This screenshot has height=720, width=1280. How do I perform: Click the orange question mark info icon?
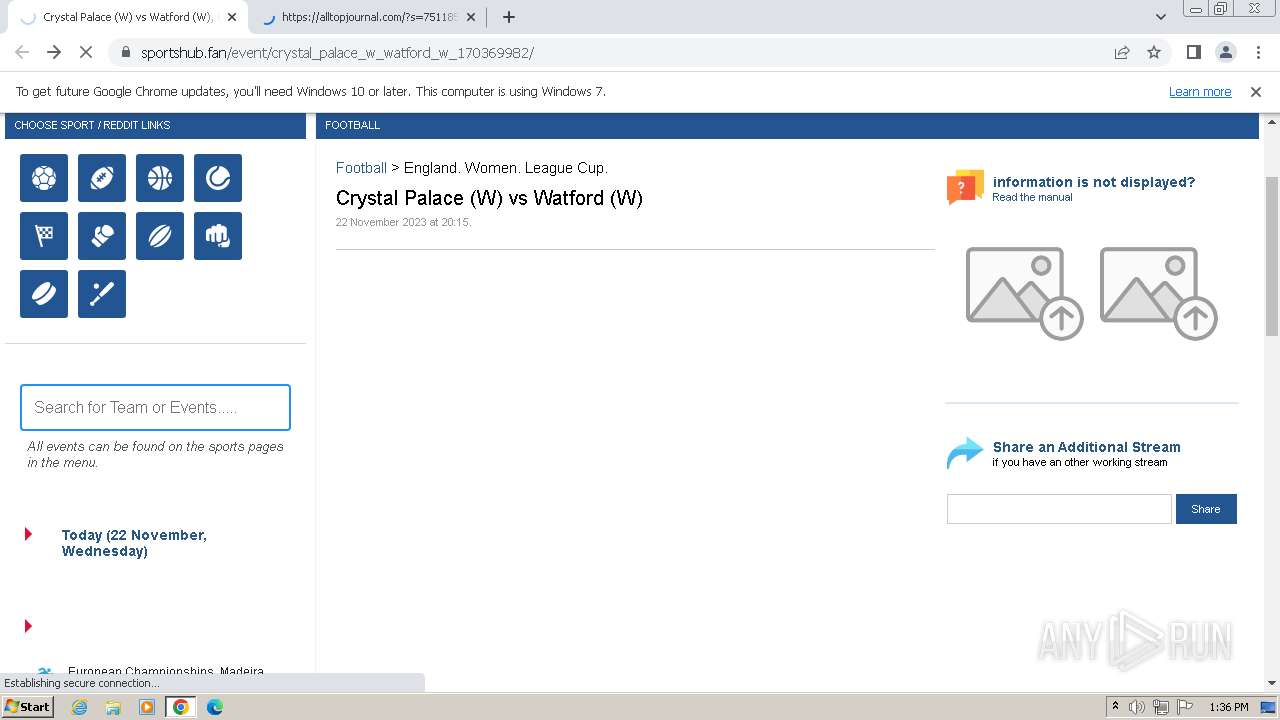(965, 187)
